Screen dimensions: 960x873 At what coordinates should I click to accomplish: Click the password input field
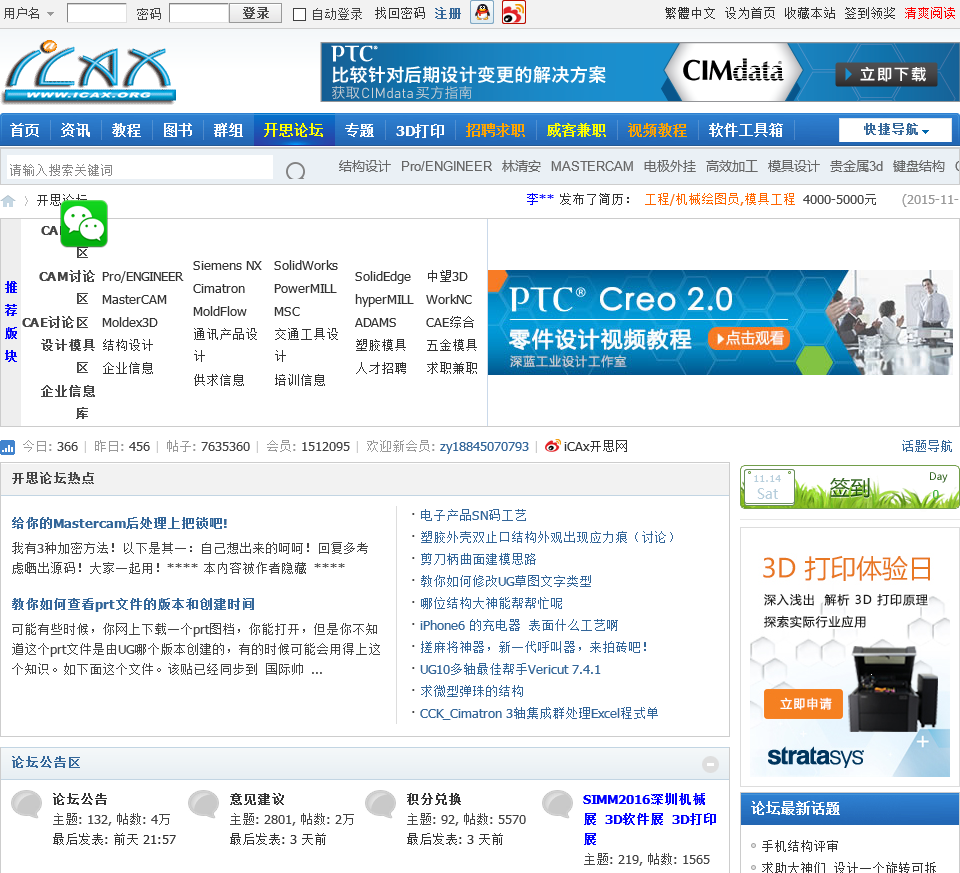[x=199, y=13]
